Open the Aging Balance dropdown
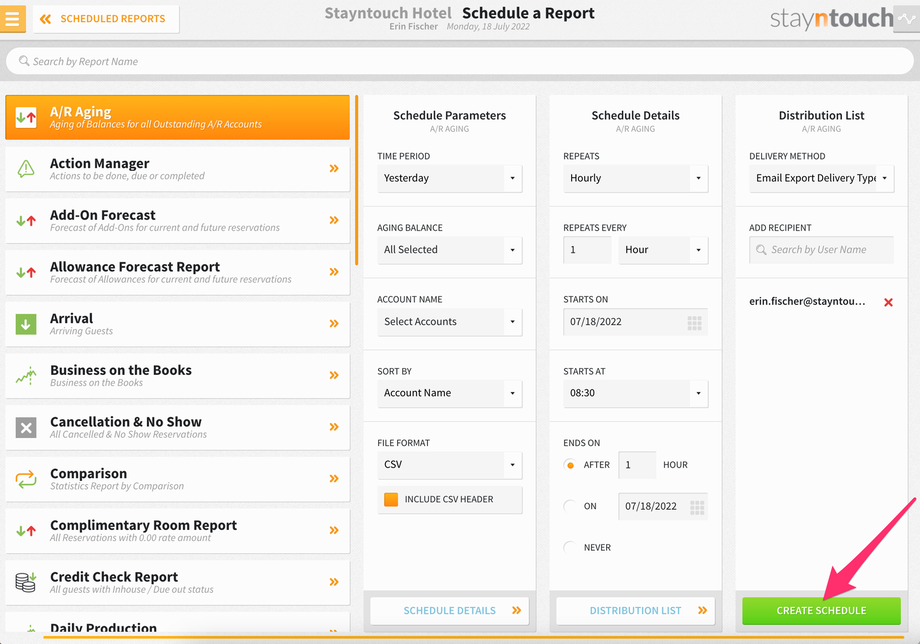This screenshot has height=644, width=920. pyautogui.click(x=449, y=250)
